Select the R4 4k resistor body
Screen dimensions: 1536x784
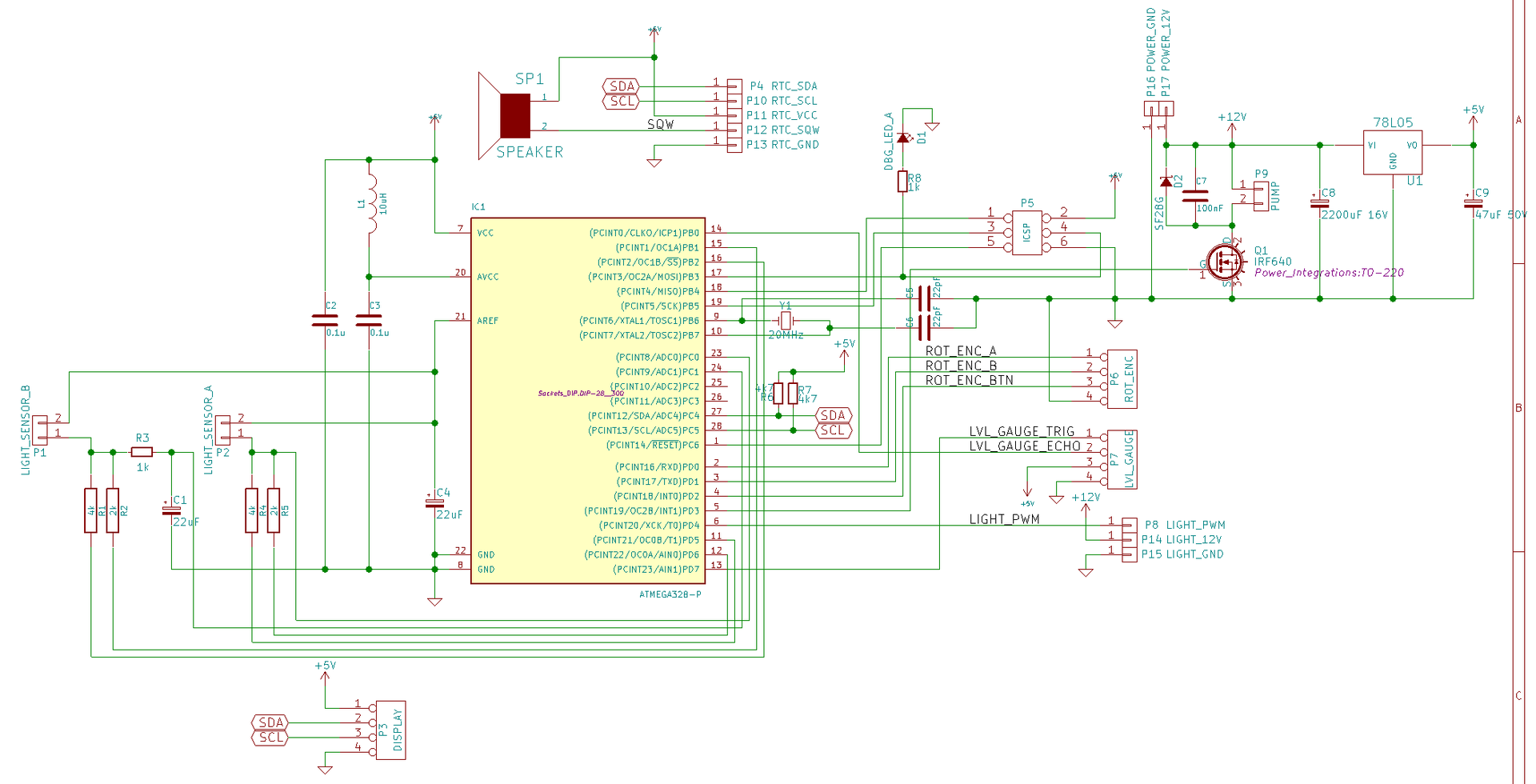[252, 510]
